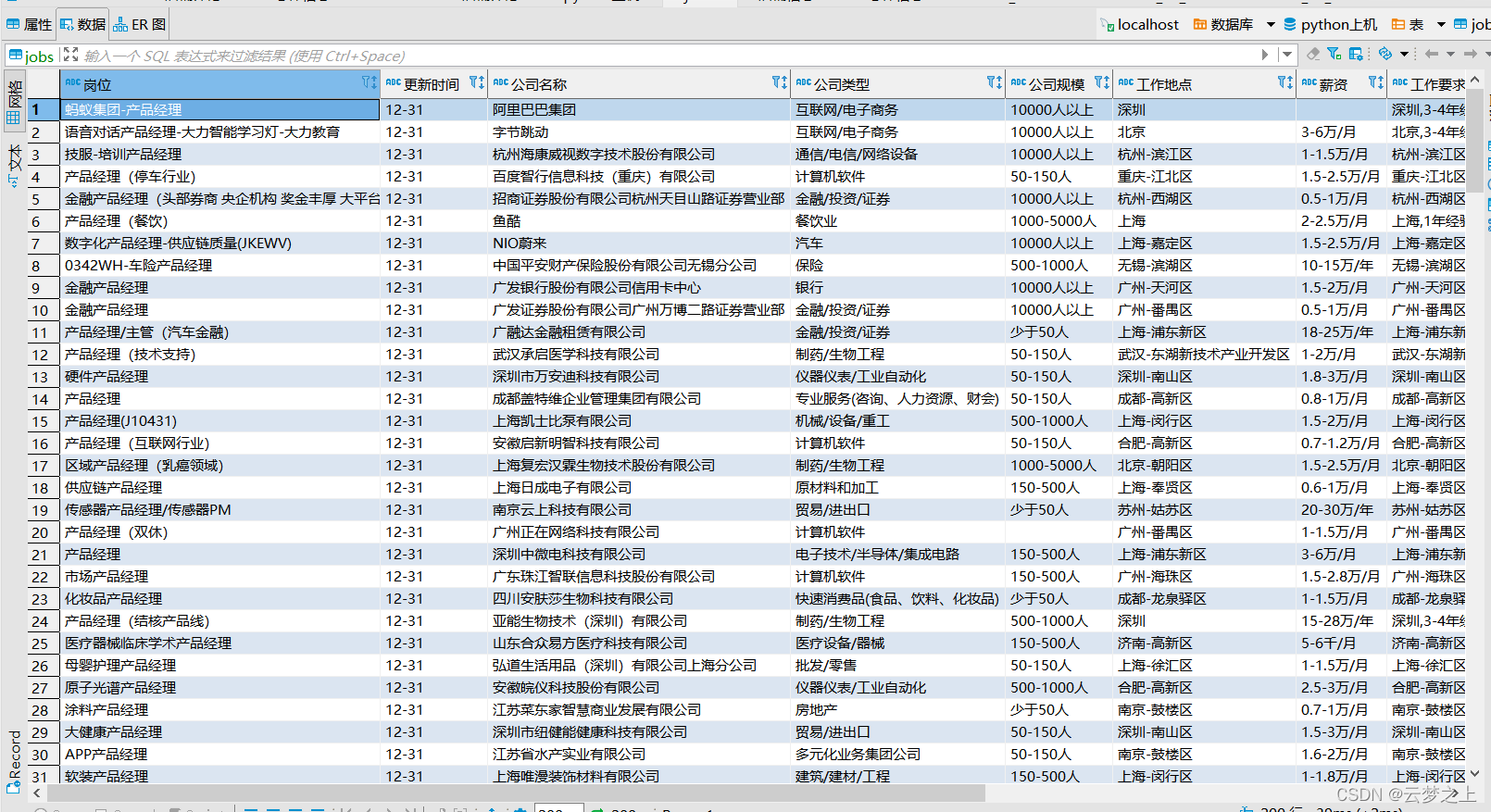This screenshot has width=1491, height=812.
Task: Switch to the 数据 (Data) tab
Action: pos(83,25)
